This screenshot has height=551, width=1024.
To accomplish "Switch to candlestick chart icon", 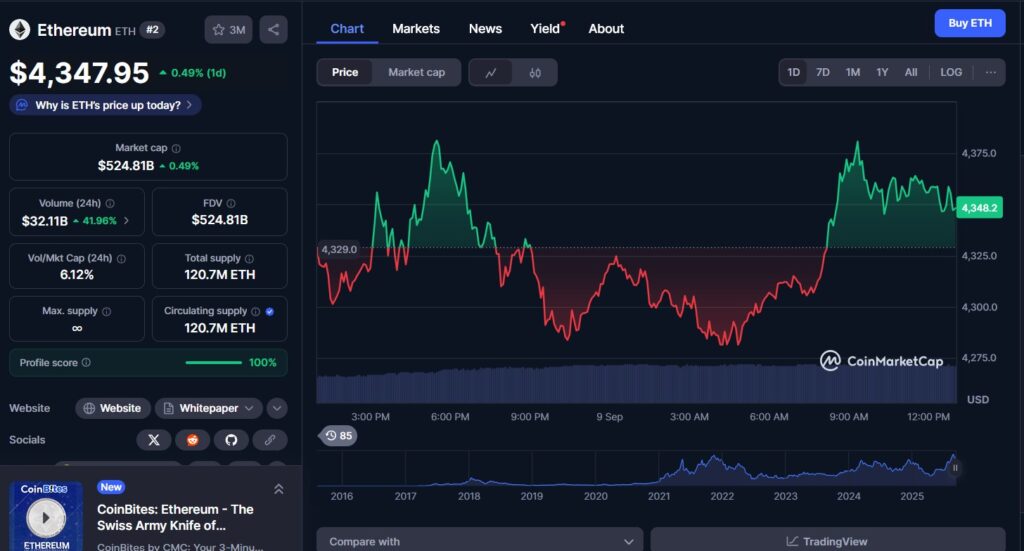I will [x=535, y=72].
